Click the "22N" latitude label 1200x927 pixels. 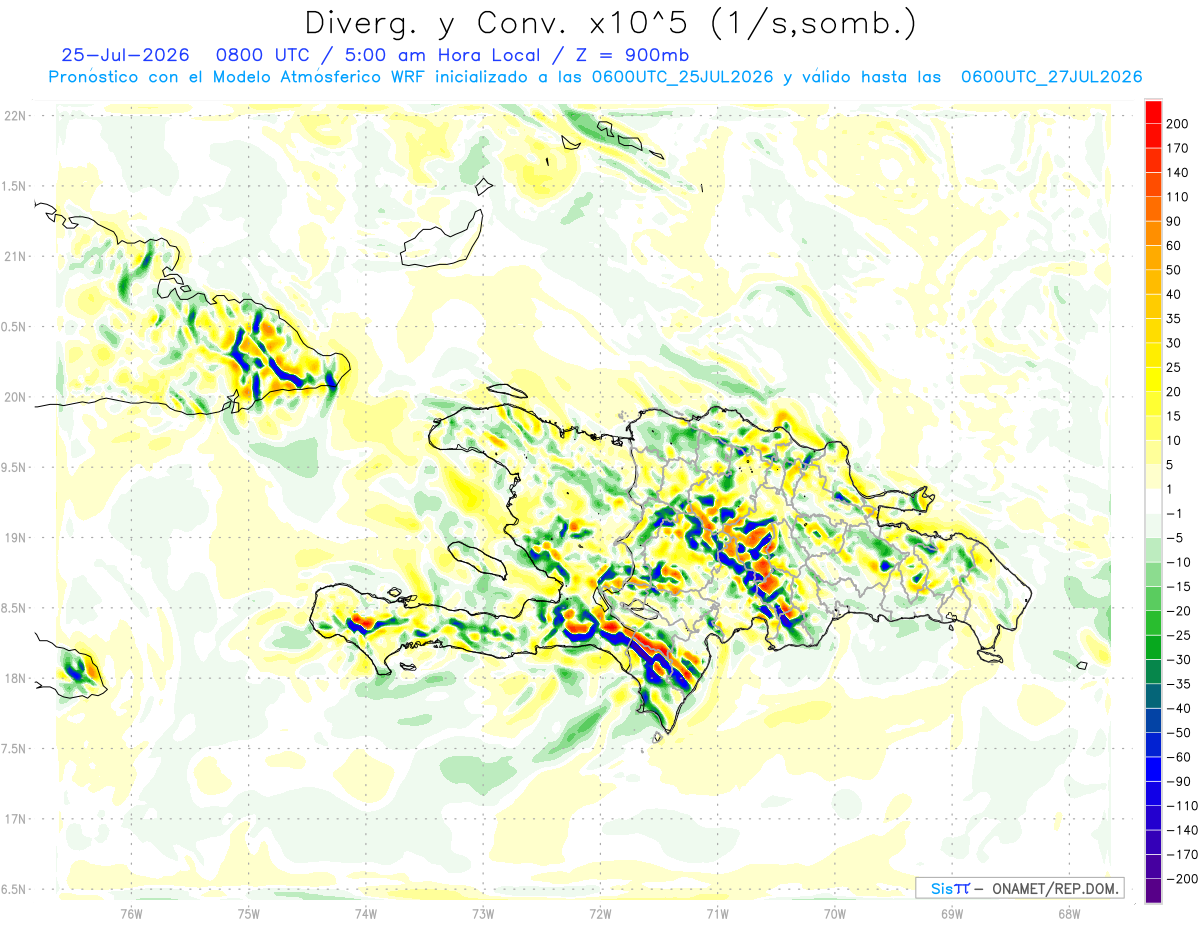click(x=16, y=116)
